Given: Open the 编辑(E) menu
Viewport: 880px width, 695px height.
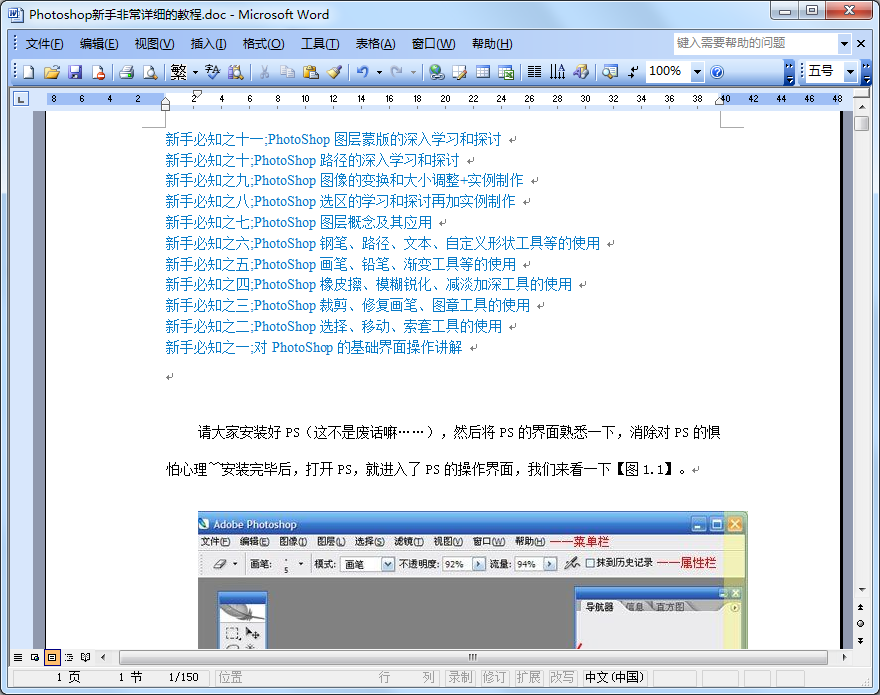Looking at the screenshot, I should pos(99,44).
